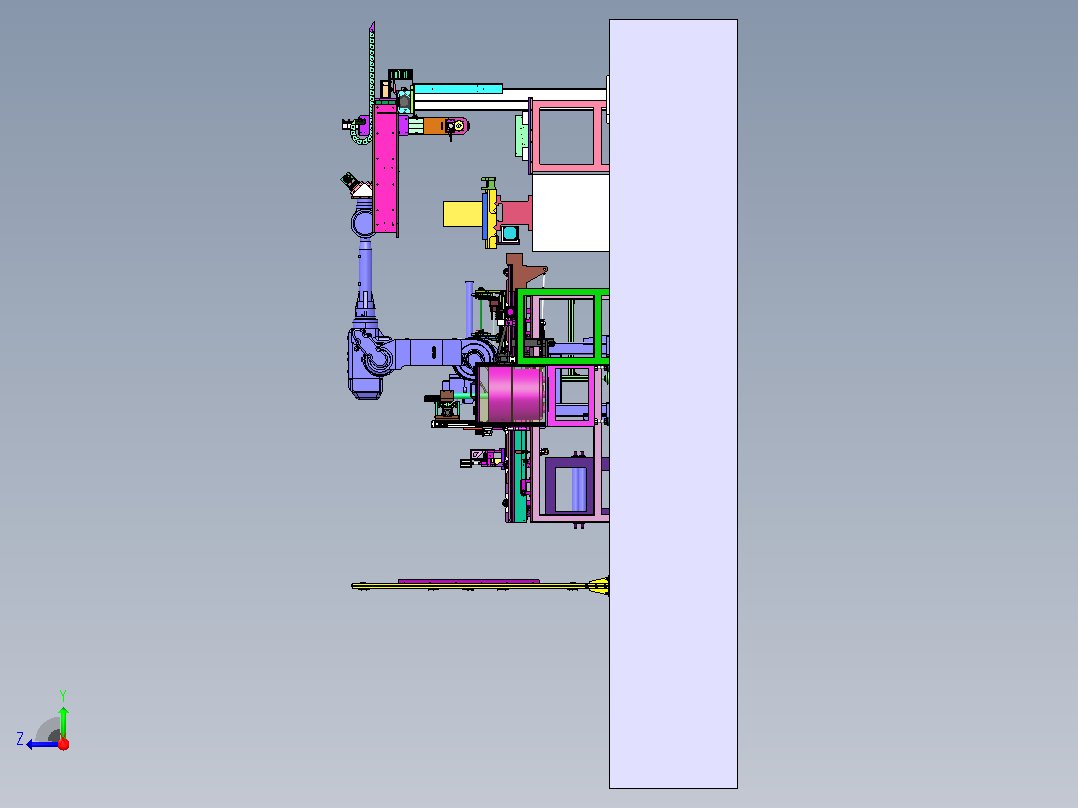
Task: Click the red X axis dot of the triad
Action: tap(64, 744)
